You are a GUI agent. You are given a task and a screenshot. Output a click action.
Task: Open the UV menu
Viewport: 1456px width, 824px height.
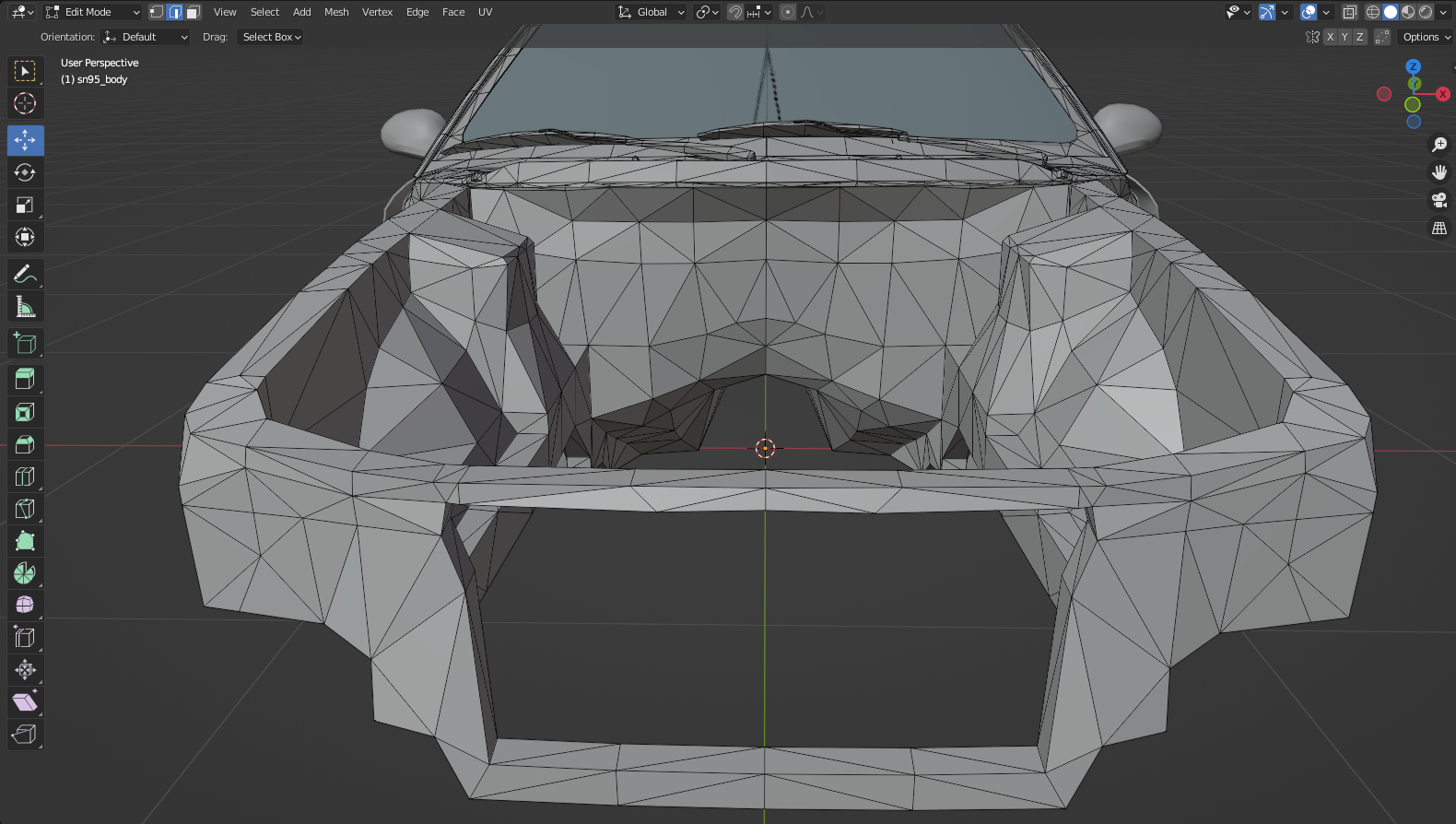(485, 12)
